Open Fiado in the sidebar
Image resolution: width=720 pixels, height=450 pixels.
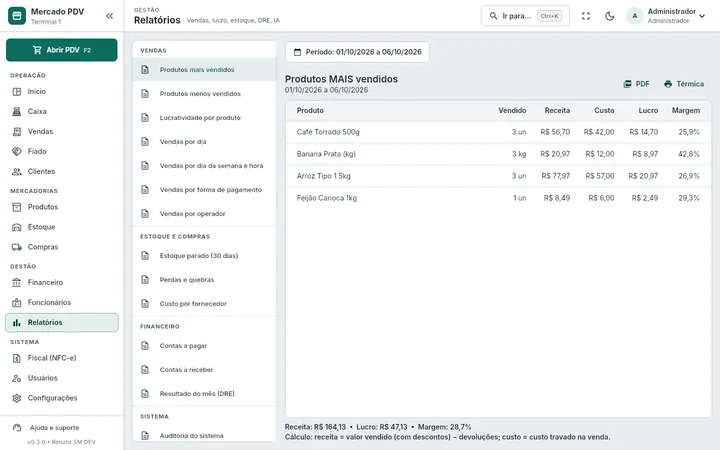point(62,151)
